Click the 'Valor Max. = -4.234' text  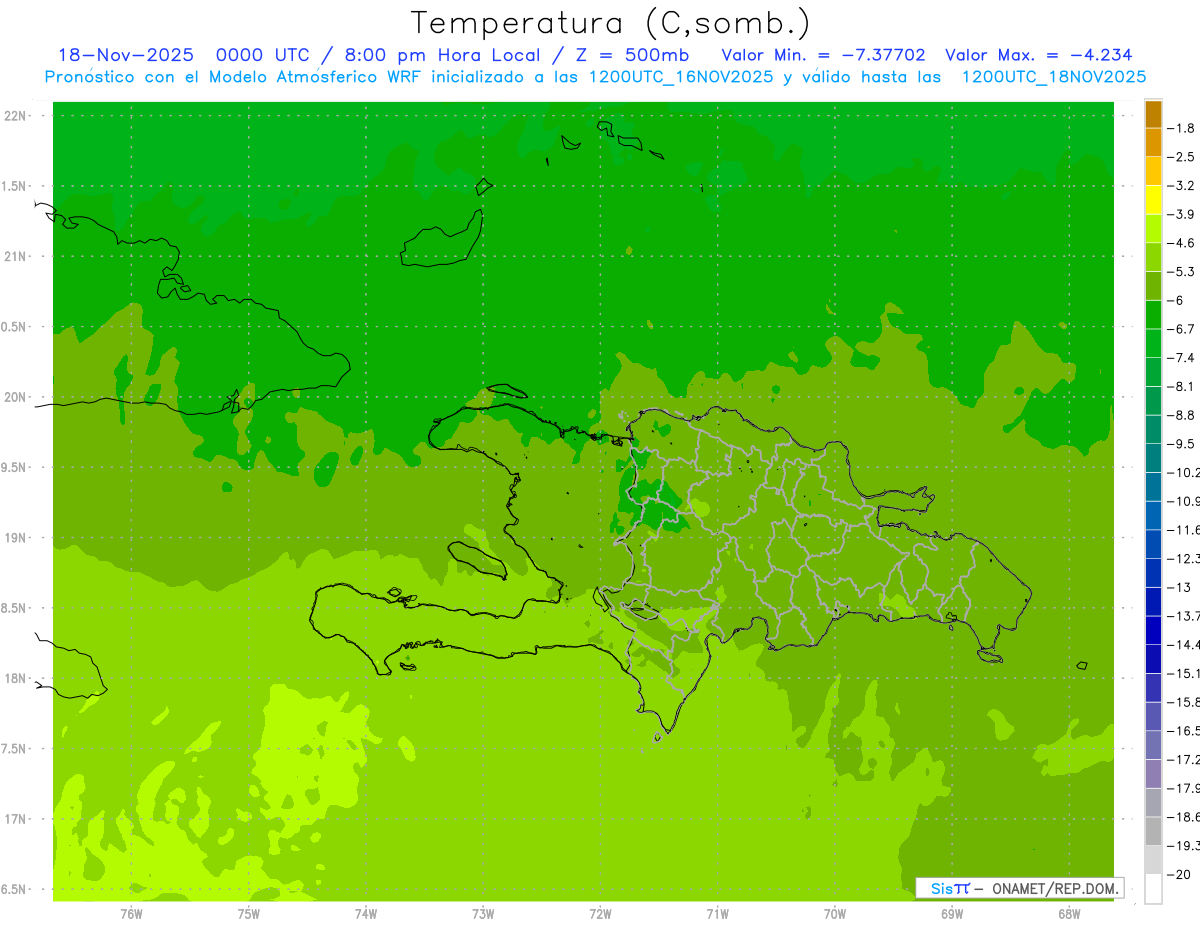[x=1038, y=55]
